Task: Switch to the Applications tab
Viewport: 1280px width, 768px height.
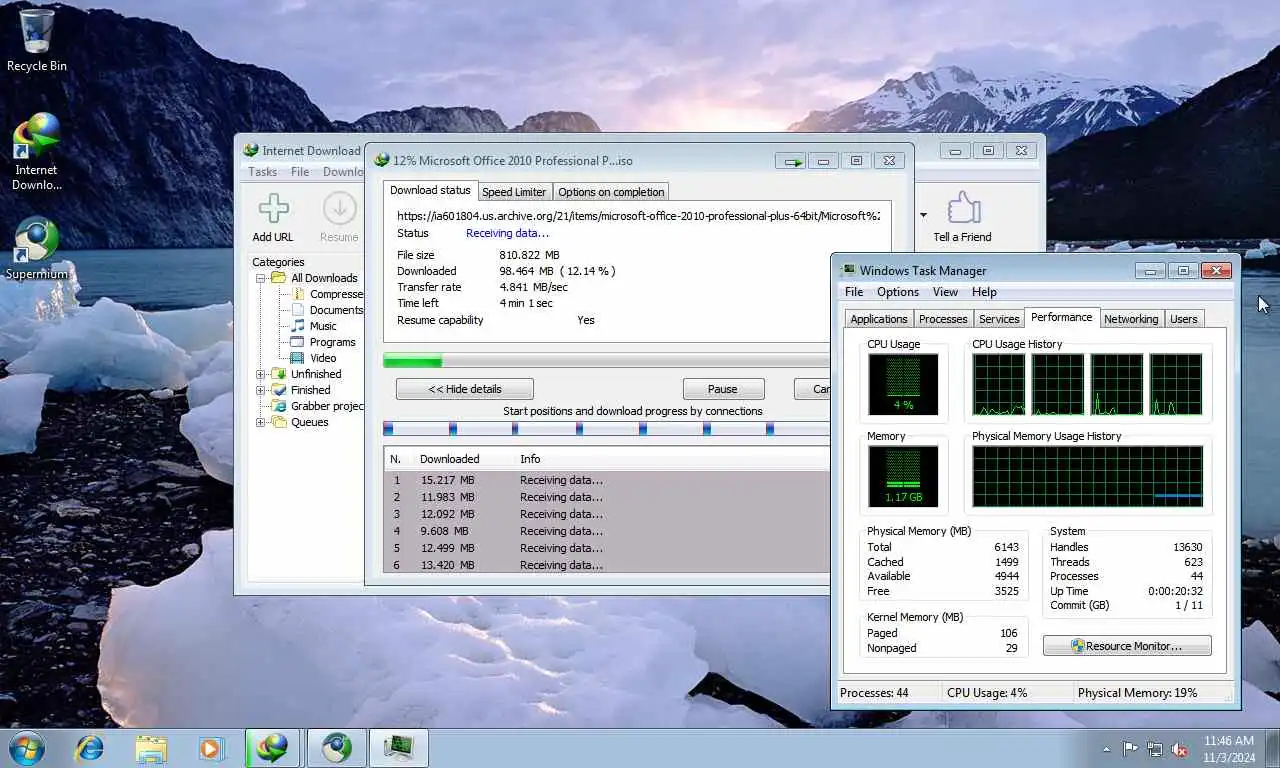Action: pos(879,319)
